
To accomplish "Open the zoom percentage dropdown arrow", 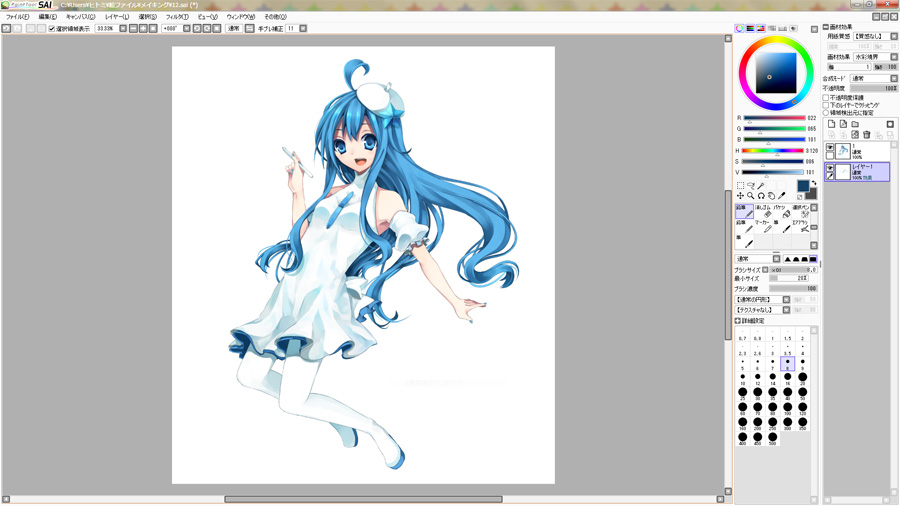I will coord(123,28).
